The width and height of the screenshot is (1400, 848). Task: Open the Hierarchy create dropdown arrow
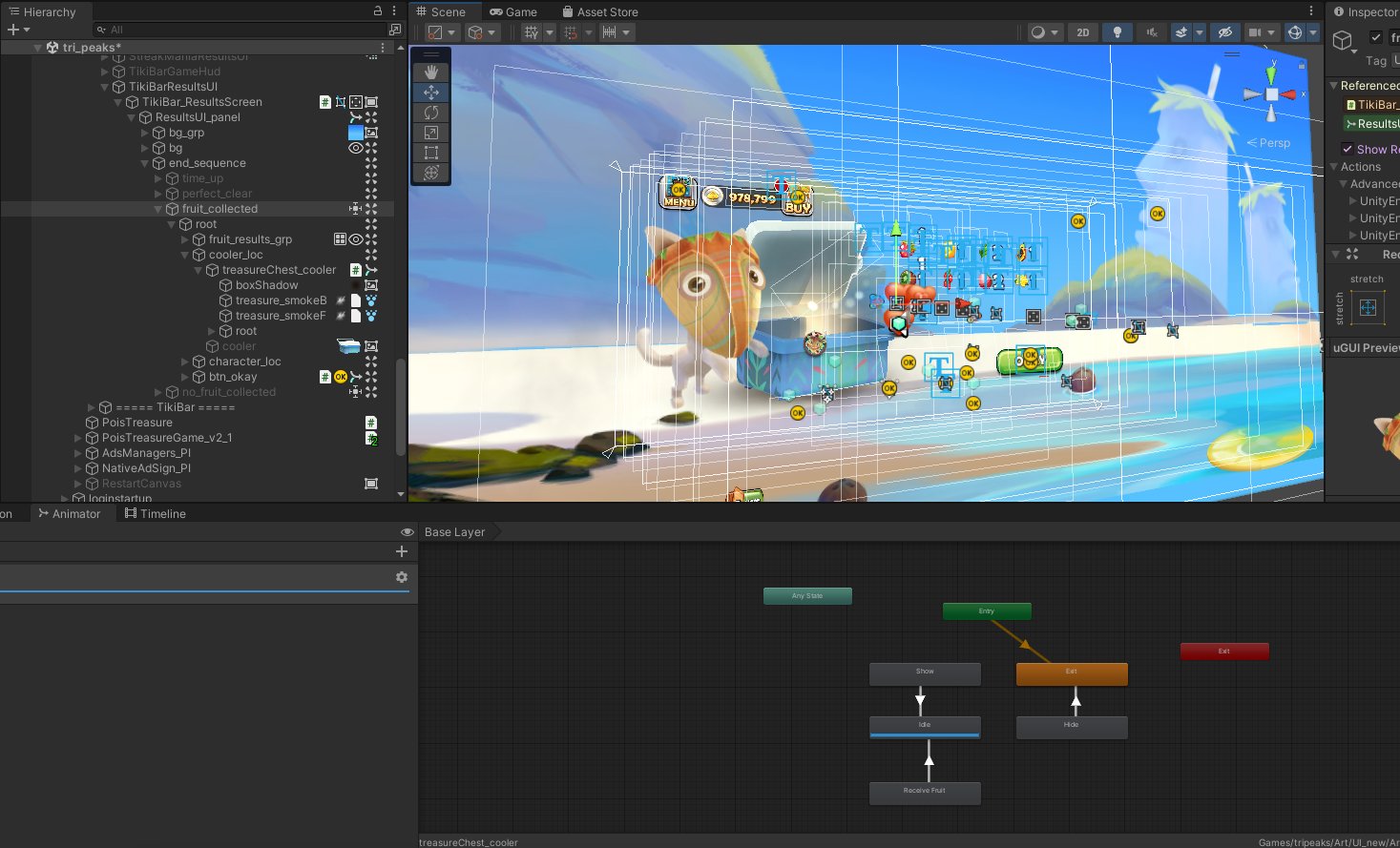27,30
